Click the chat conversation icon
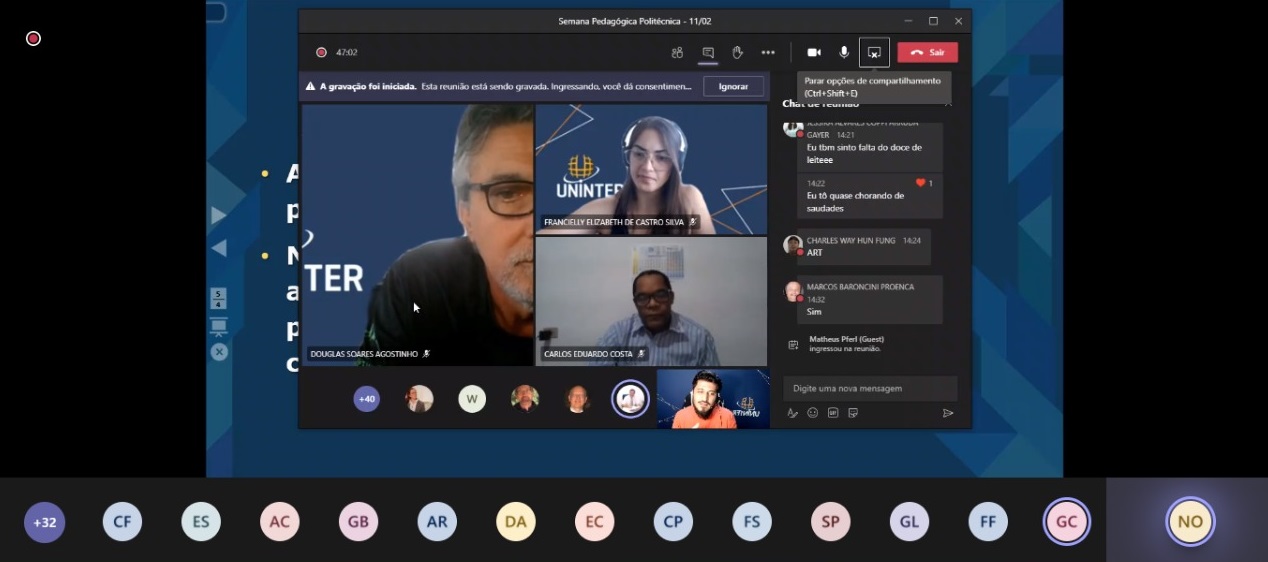Image resolution: width=1268 pixels, height=562 pixels. click(708, 53)
